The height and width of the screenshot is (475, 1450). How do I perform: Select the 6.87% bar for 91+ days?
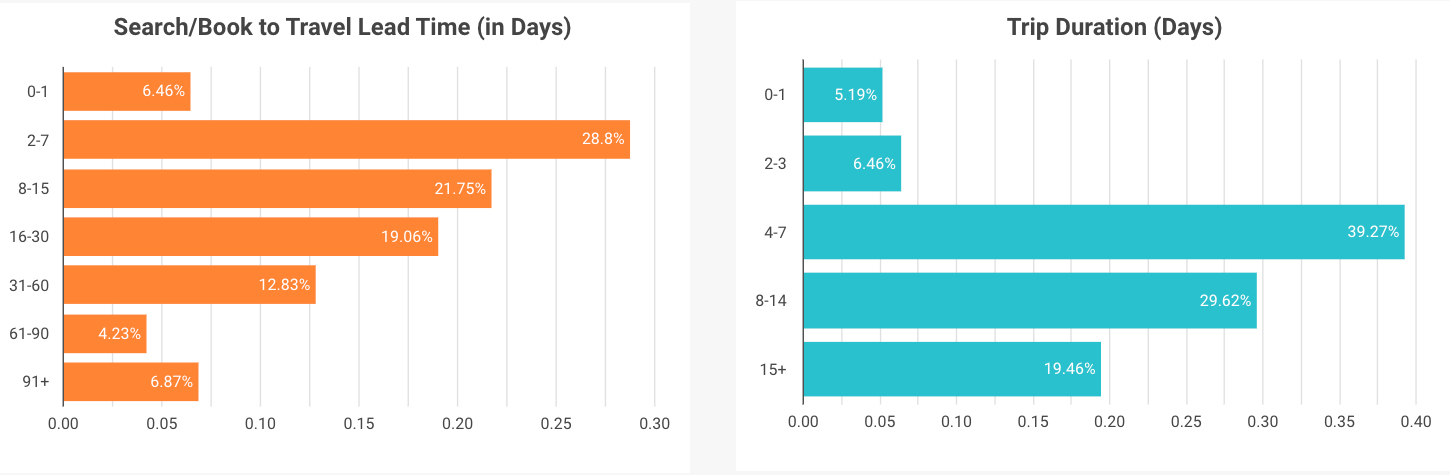pos(130,382)
